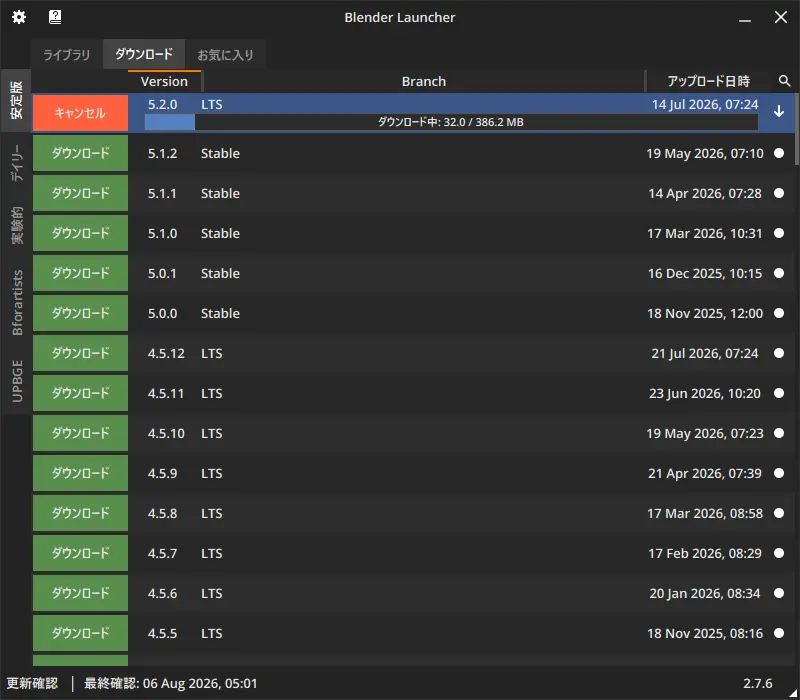Open the Bforartists side tab
This screenshot has width=800, height=700.
16,302
